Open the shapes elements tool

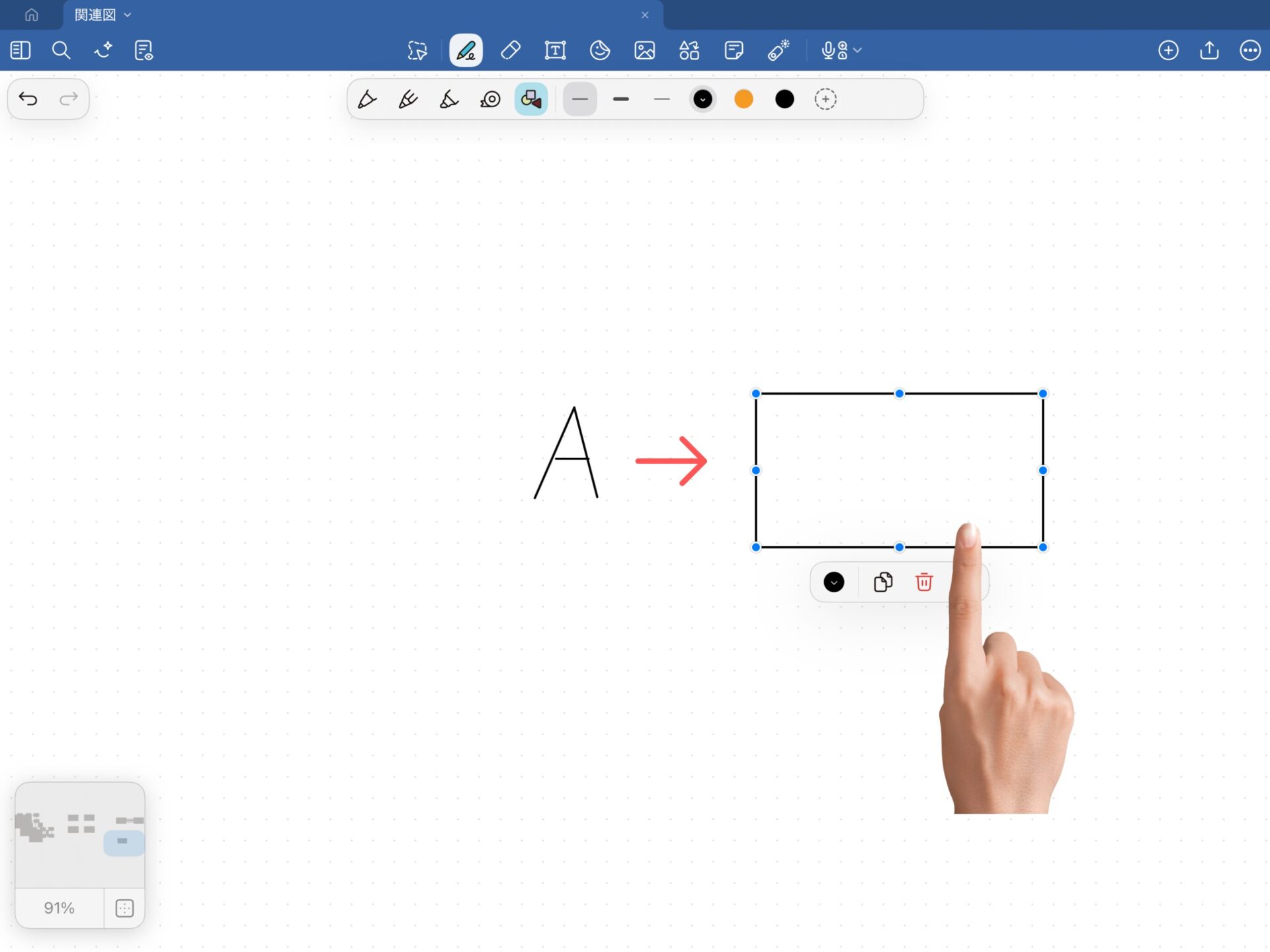689,50
